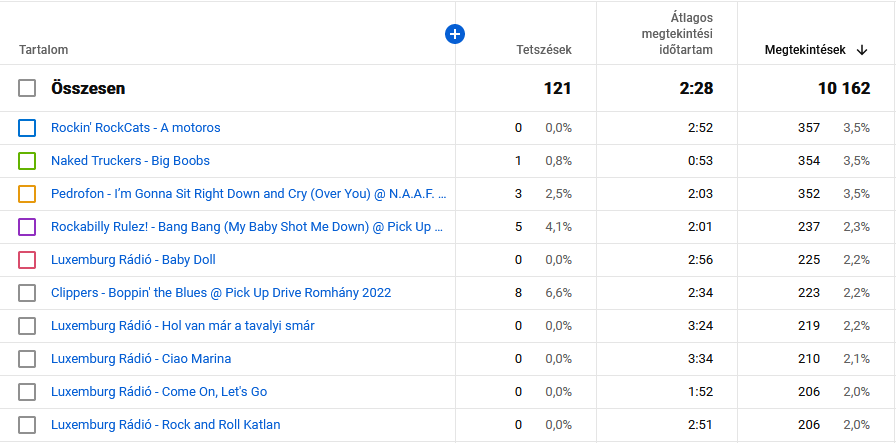Image resolution: width=896 pixels, height=443 pixels.
Task: Click the sort arrow beside Megtekintések
Action: (862, 50)
